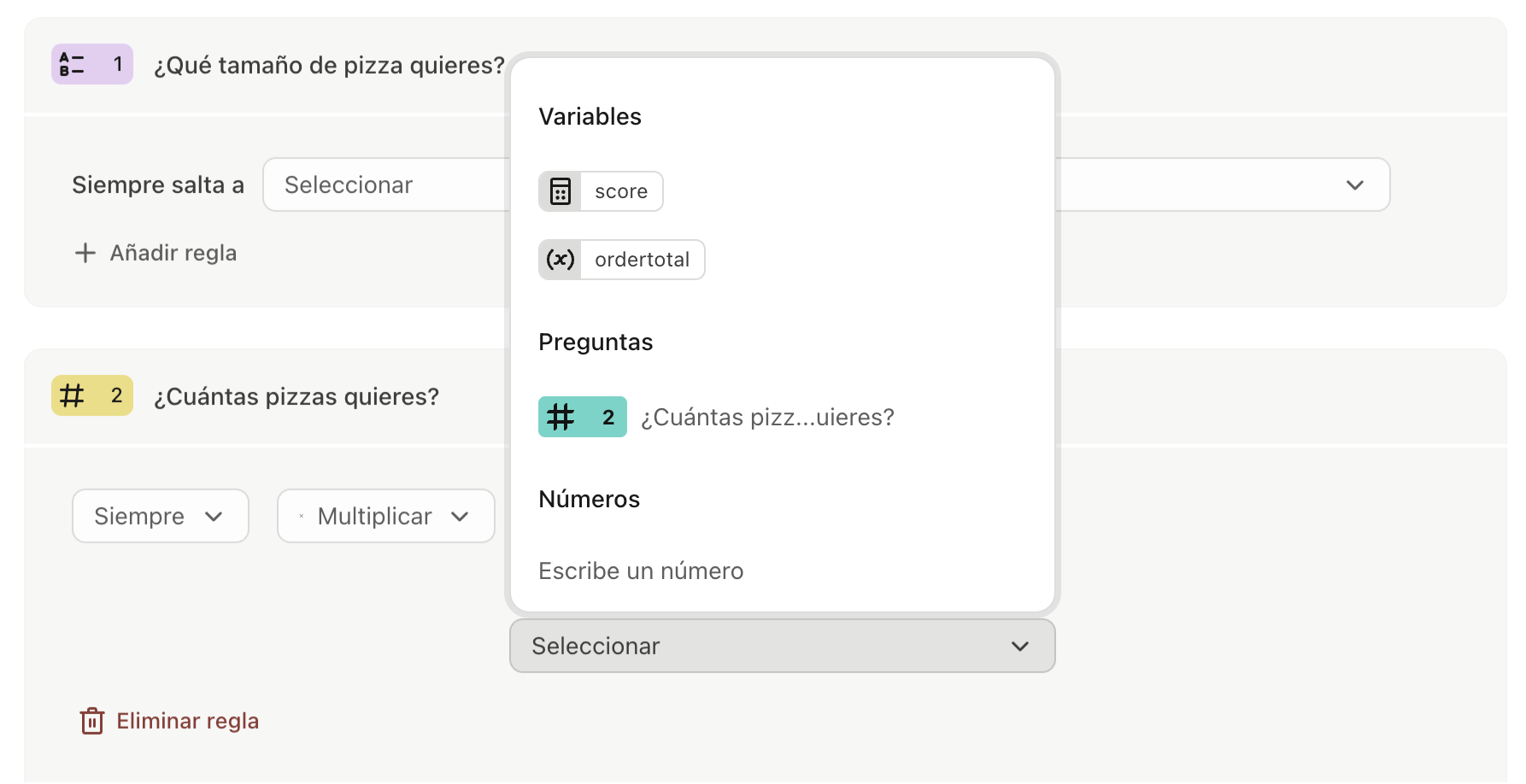Open the right-side dropdown via its chevron
The image size is (1526, 784).
[1355, 184]
